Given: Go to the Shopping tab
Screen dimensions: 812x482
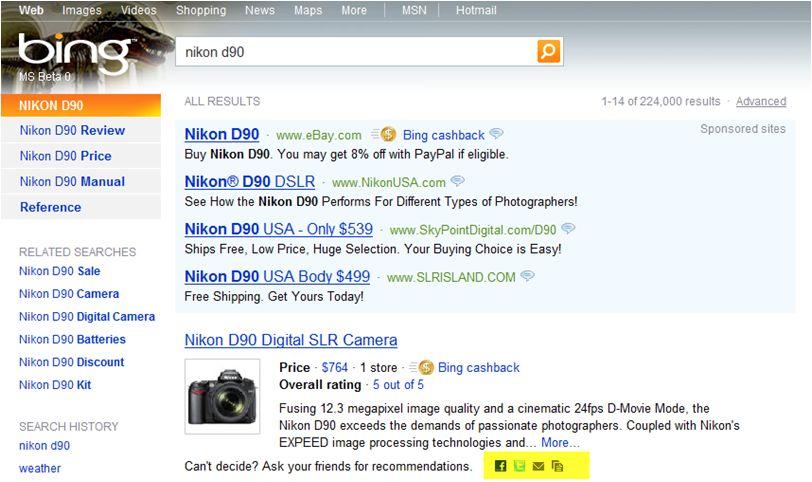Looking at the screenshot, I should [x=201, y=10].
